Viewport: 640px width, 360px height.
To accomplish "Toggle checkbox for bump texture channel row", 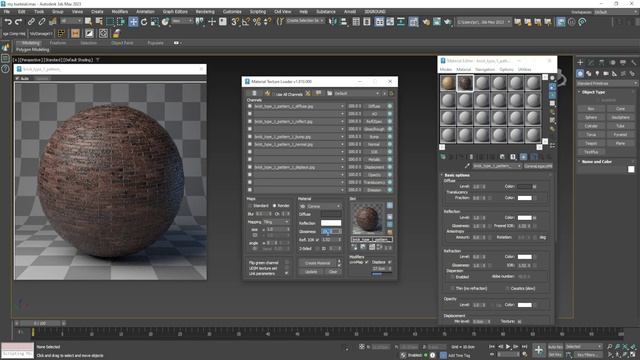I will 250,137.
